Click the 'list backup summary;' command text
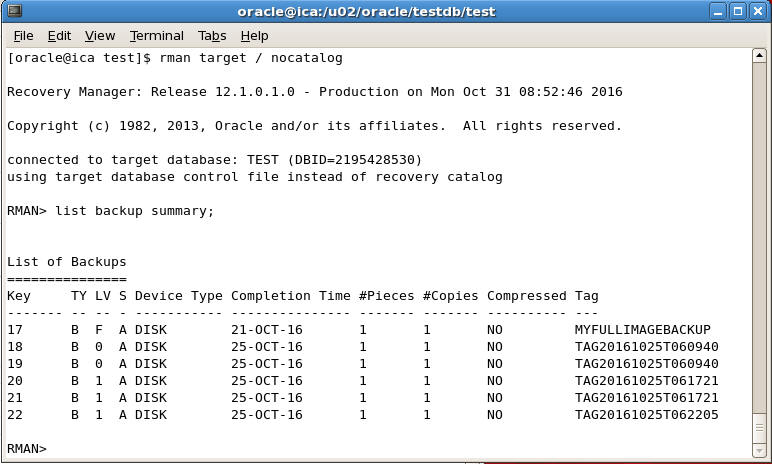 click(134, 211)
